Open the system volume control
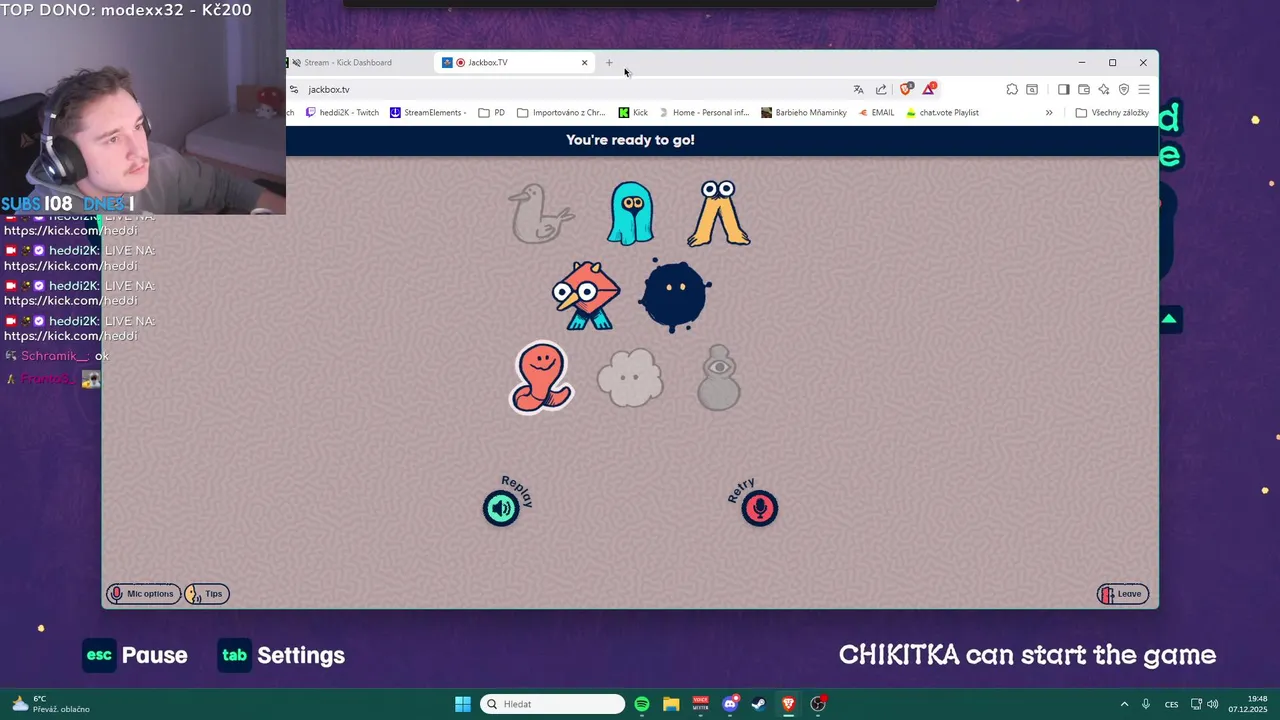The width and height of the screenshot is (1280, 720). [1212, 704]
